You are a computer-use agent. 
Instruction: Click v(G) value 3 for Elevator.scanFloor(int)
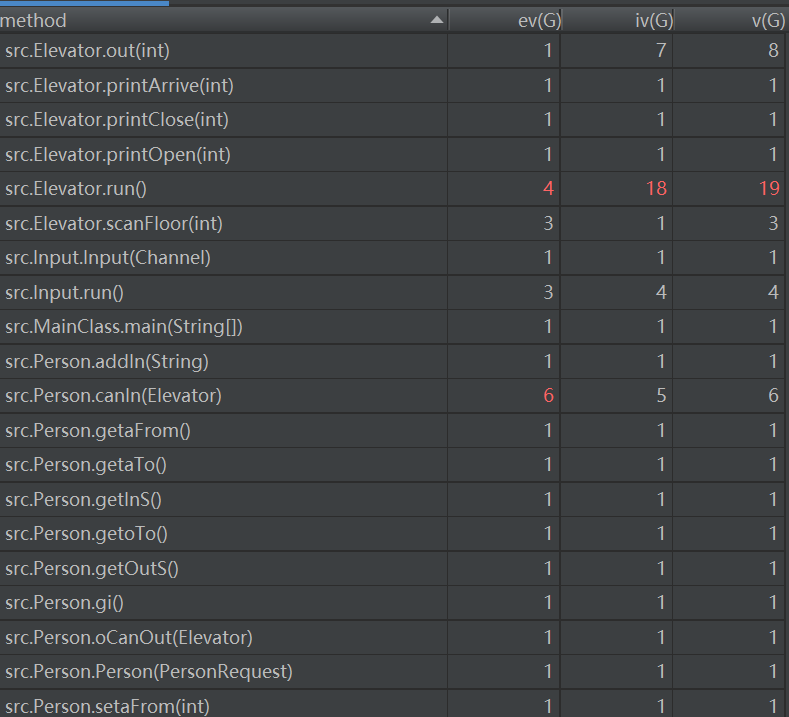coord(773,223)
